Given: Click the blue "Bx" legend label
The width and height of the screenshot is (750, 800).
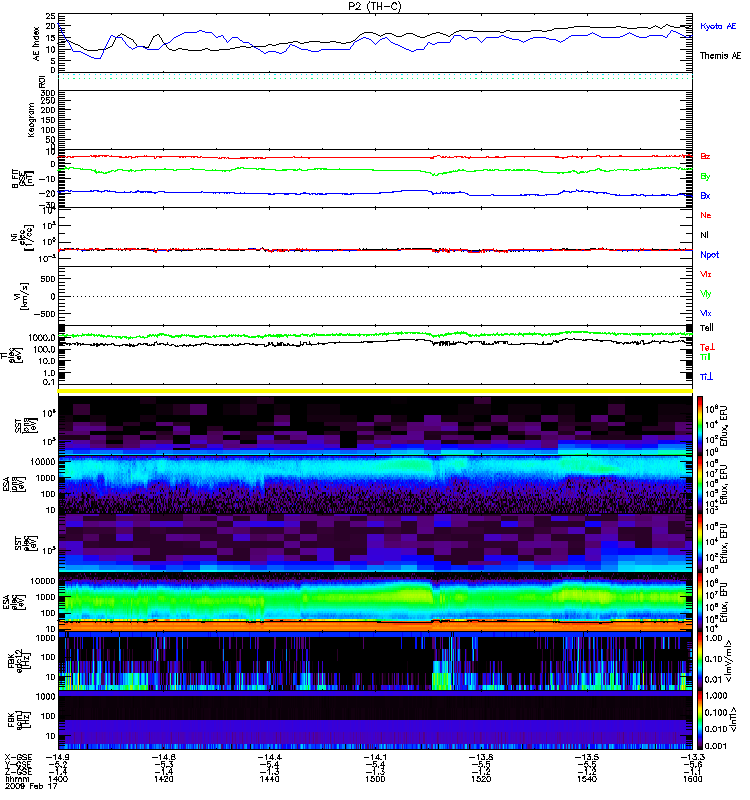Looking at the screenshot, I should [x=705, y=195].
